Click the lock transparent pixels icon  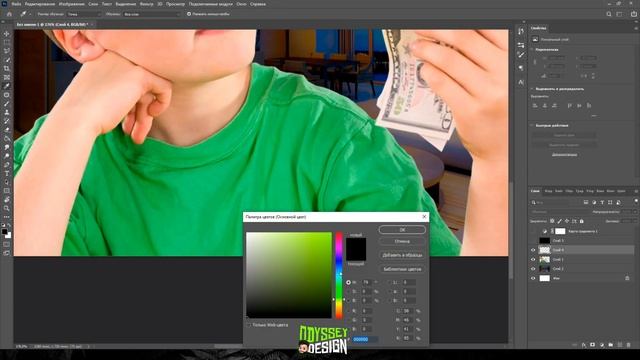click(x=552, y=221)
